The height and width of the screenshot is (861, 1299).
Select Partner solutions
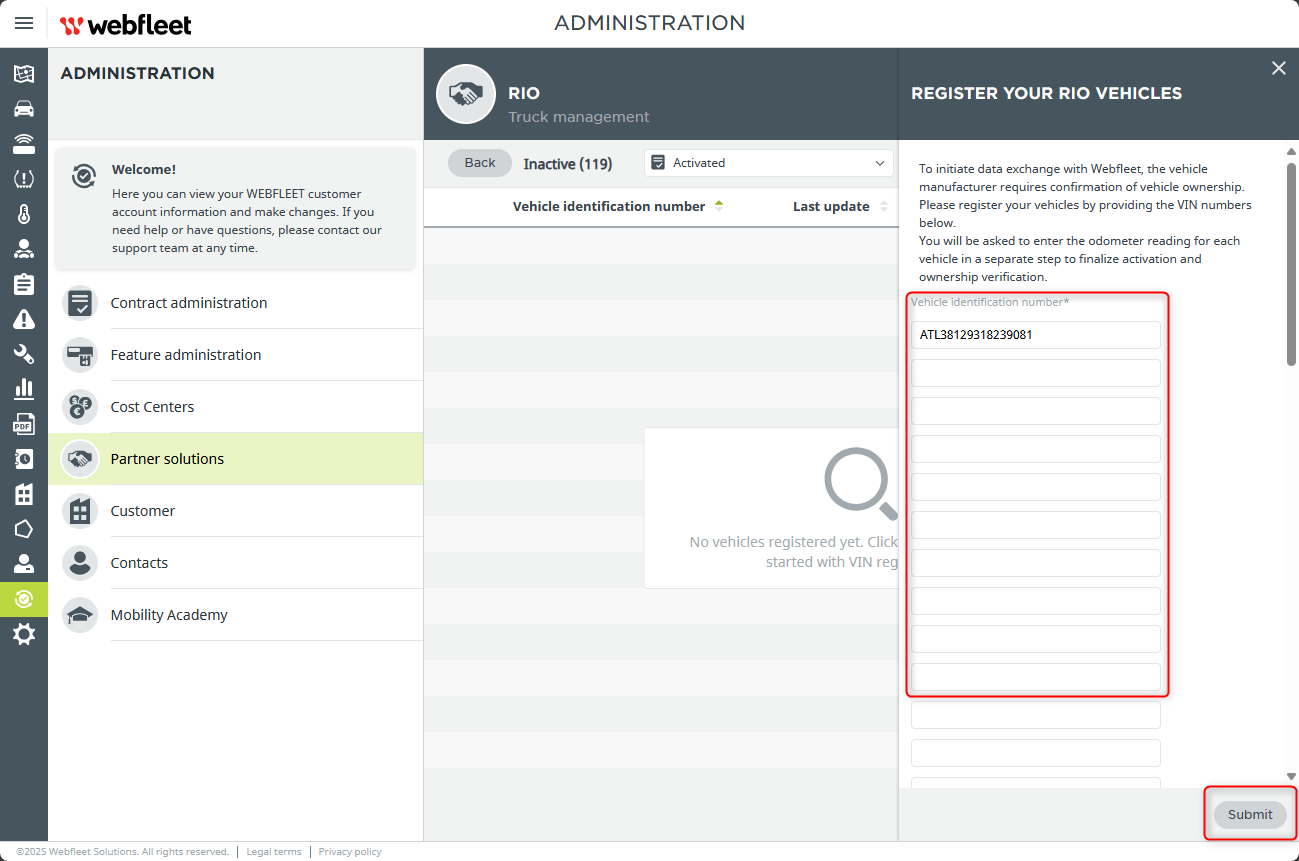tap(236, 459)
